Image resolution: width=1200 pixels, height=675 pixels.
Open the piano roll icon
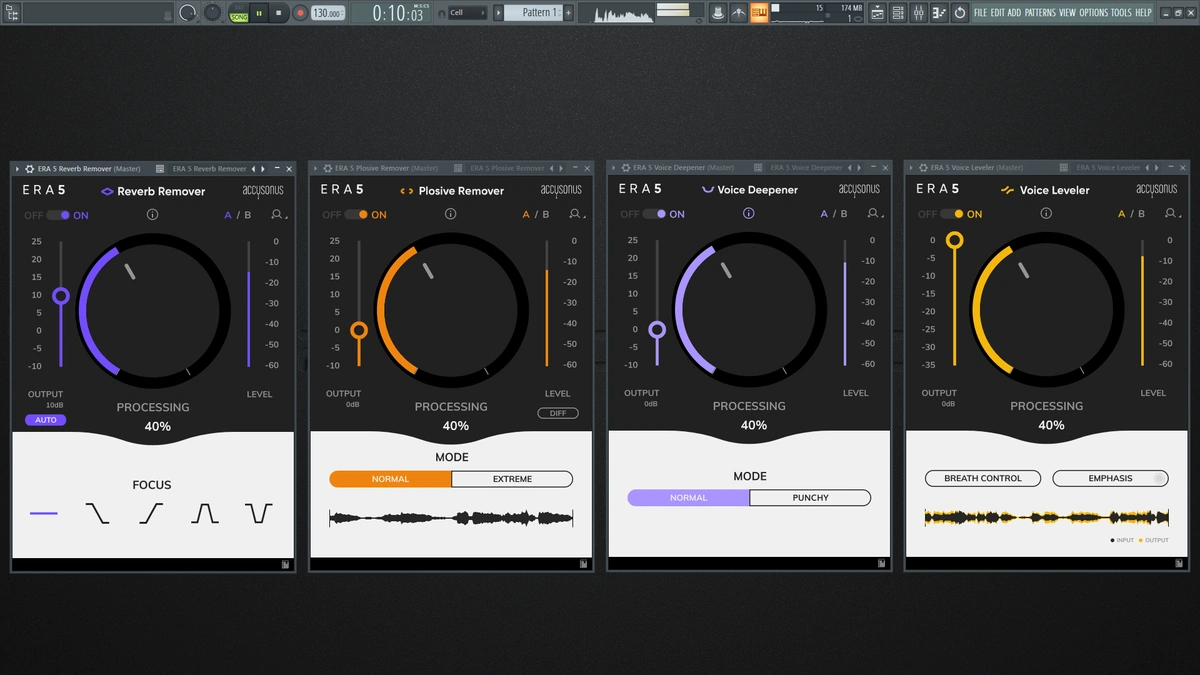pos(939,13)
